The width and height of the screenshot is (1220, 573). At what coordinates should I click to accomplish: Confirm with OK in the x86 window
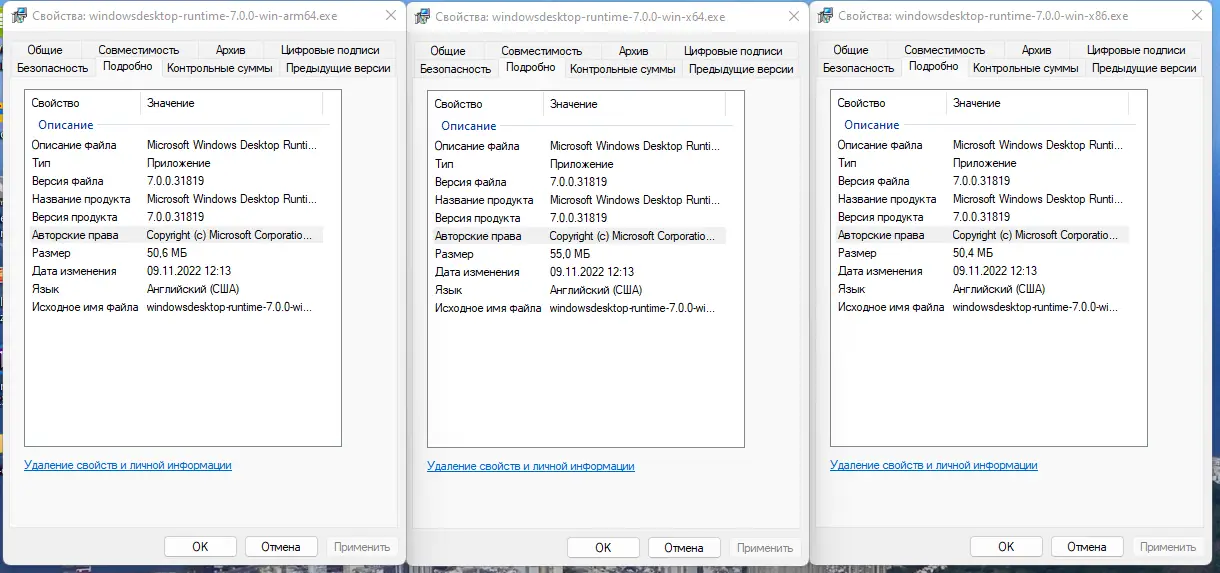pos(1006,546)
